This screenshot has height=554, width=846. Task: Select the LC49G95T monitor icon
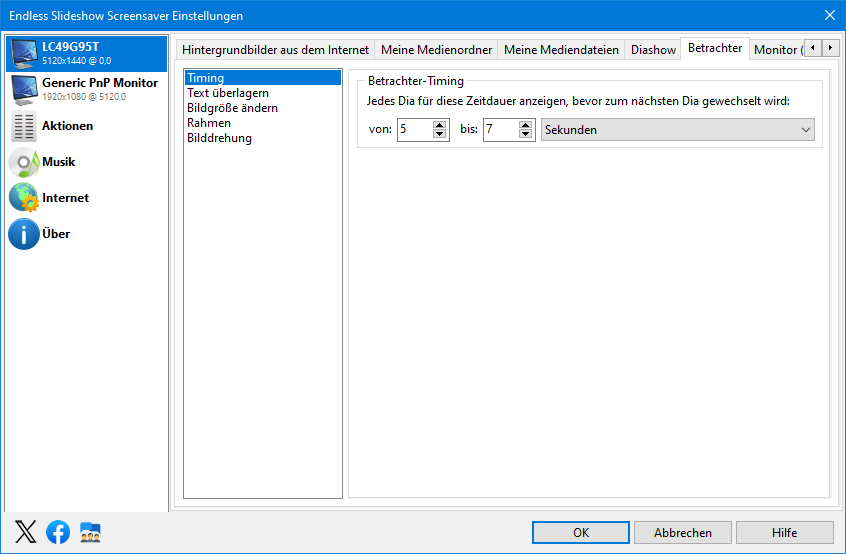click(24, 54)
